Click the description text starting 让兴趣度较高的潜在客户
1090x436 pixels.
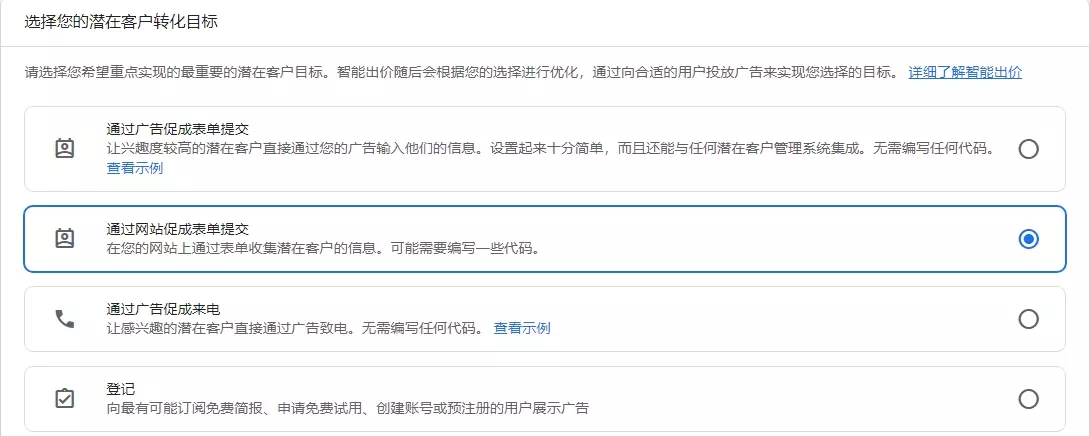550,149
